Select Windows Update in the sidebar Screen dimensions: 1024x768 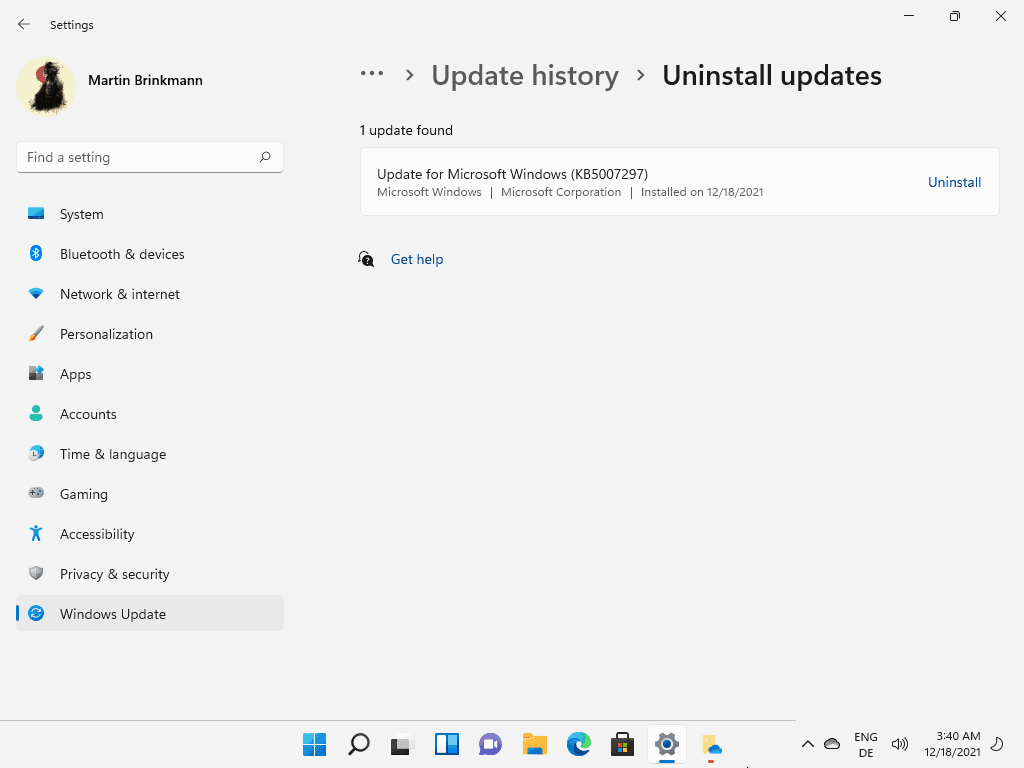coord(110,614)
